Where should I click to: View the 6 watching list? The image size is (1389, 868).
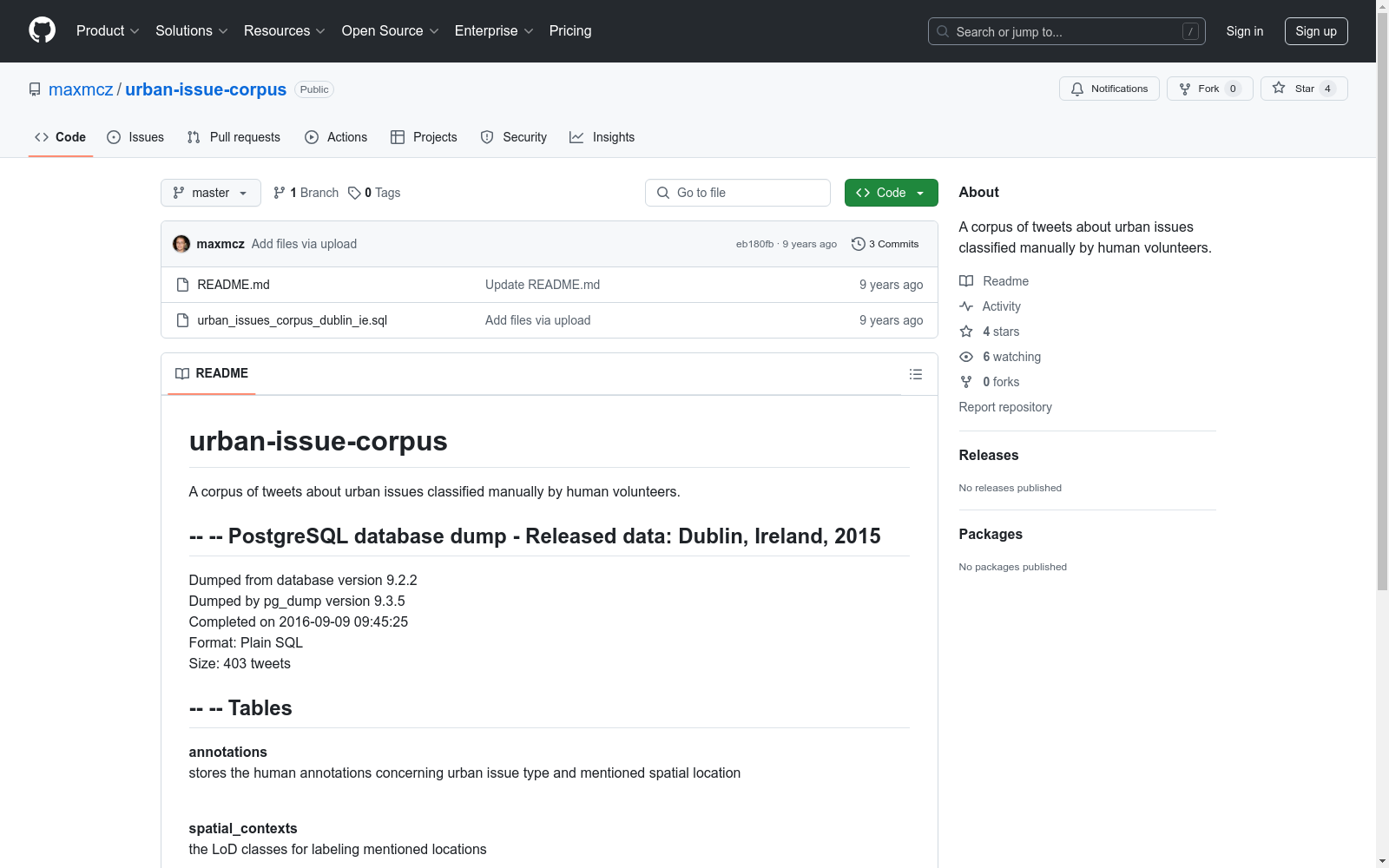pos(1000,357)
